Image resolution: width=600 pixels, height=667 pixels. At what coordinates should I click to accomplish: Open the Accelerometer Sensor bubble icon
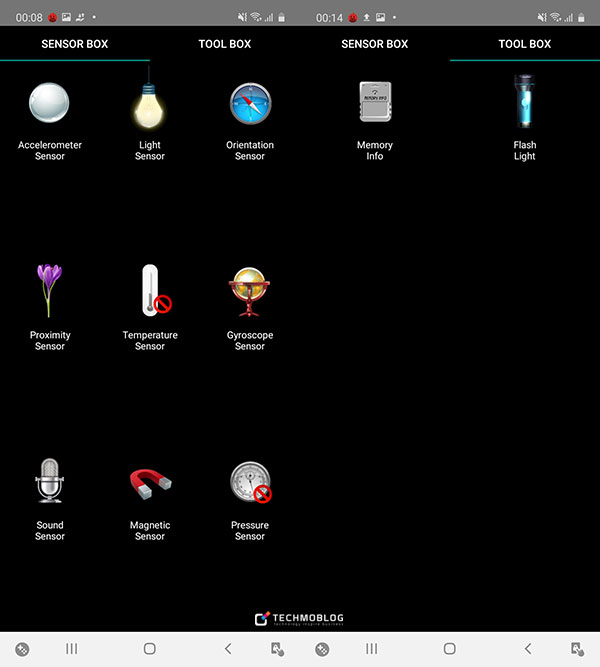point(49,103)
